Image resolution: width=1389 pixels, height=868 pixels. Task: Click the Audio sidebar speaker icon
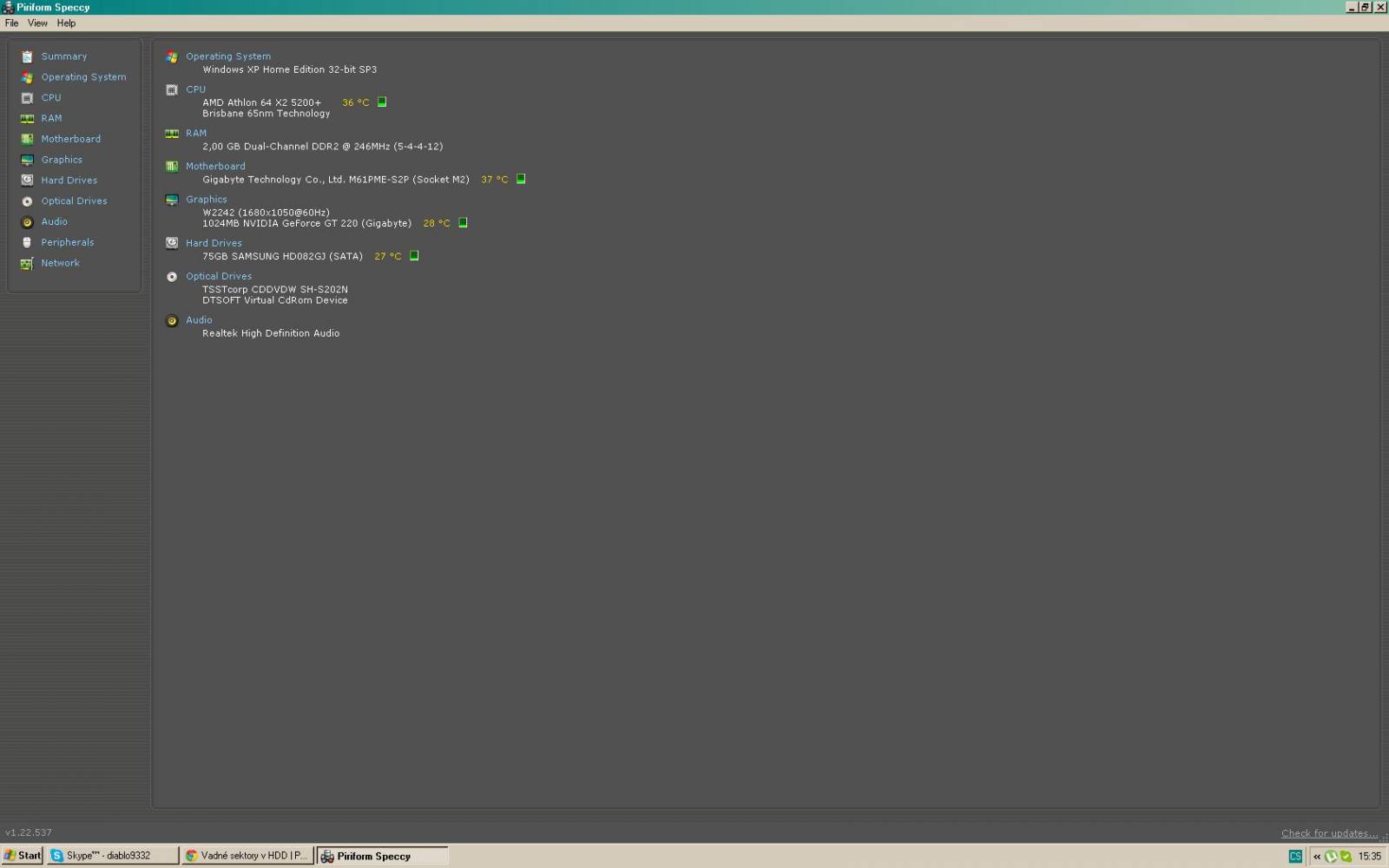pyautogui.click(x=27, y=222)
